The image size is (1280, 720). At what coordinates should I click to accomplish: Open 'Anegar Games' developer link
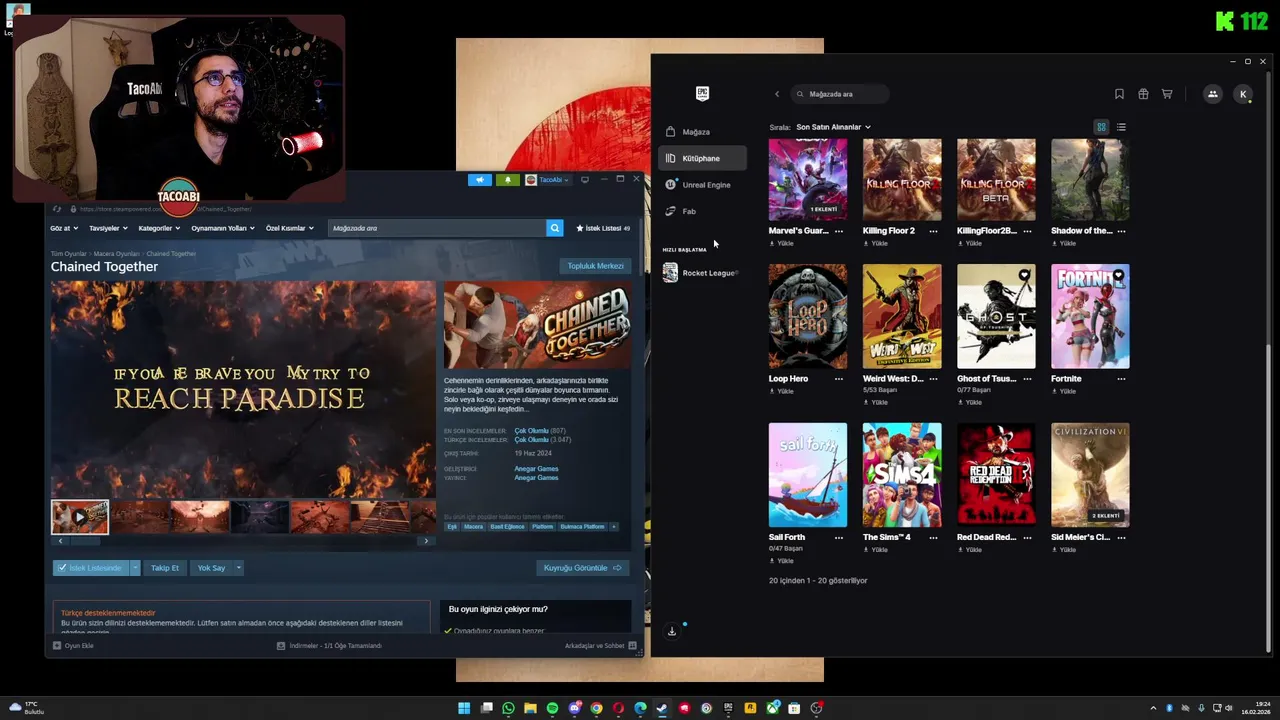536,469
